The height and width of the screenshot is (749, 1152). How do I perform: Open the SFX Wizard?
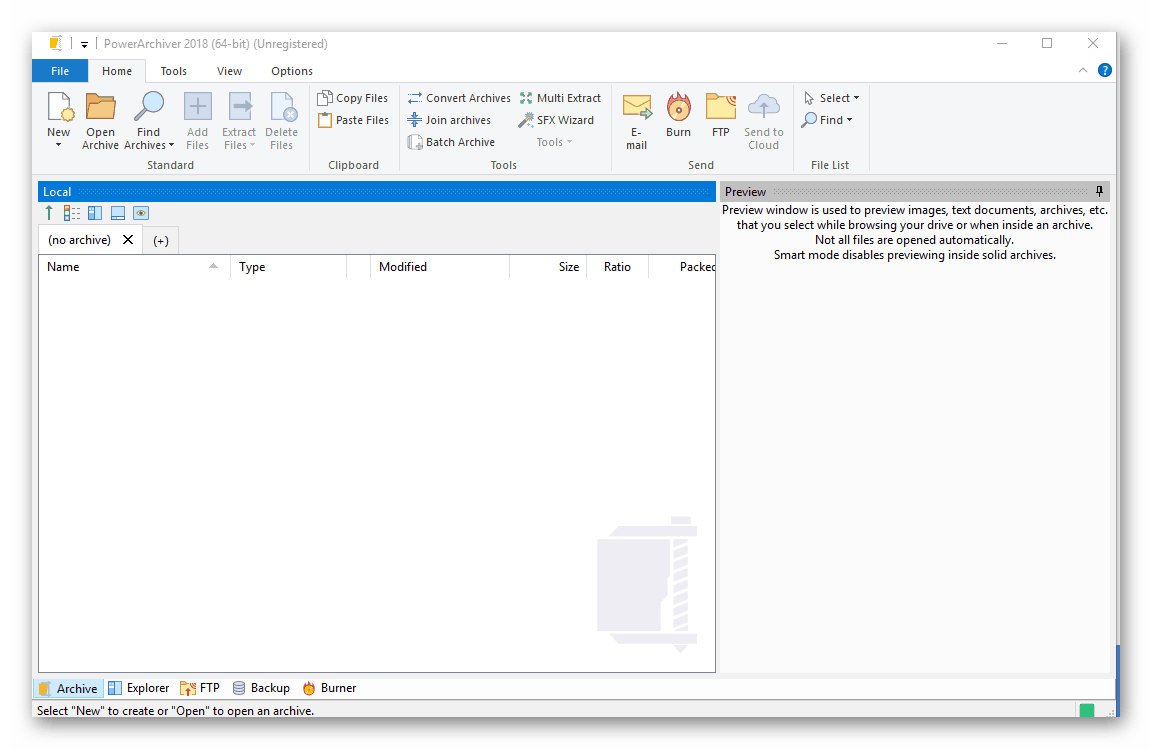tap(556, 120)
